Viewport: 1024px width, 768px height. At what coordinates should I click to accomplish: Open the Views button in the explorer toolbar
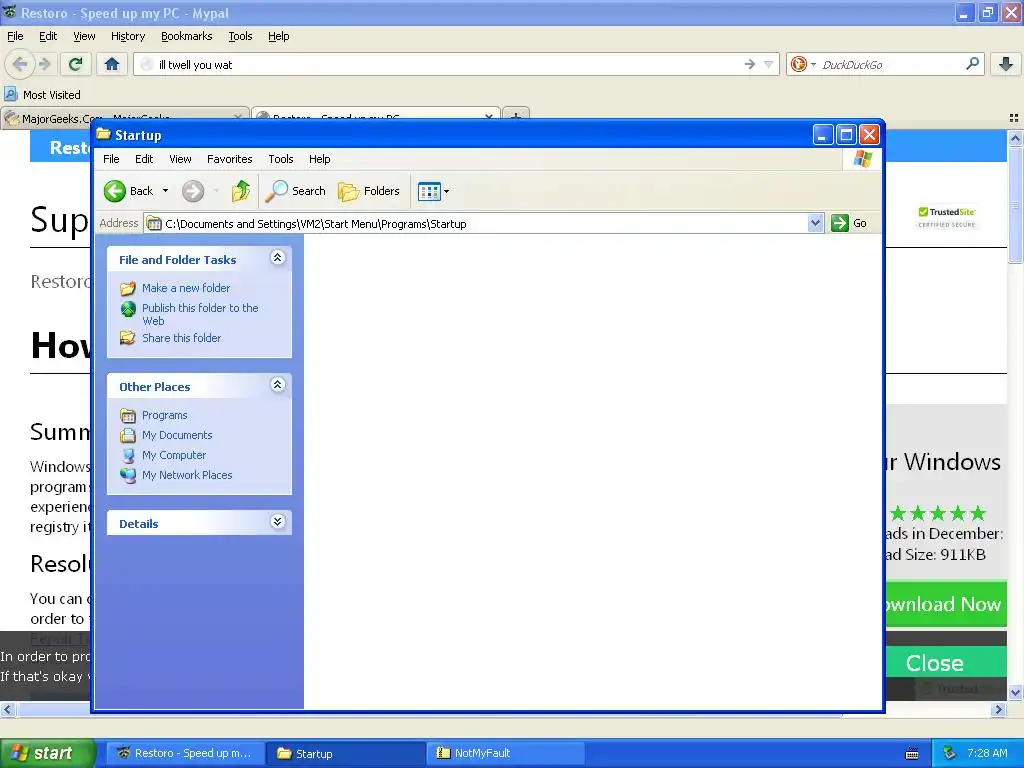click(434, 191)
